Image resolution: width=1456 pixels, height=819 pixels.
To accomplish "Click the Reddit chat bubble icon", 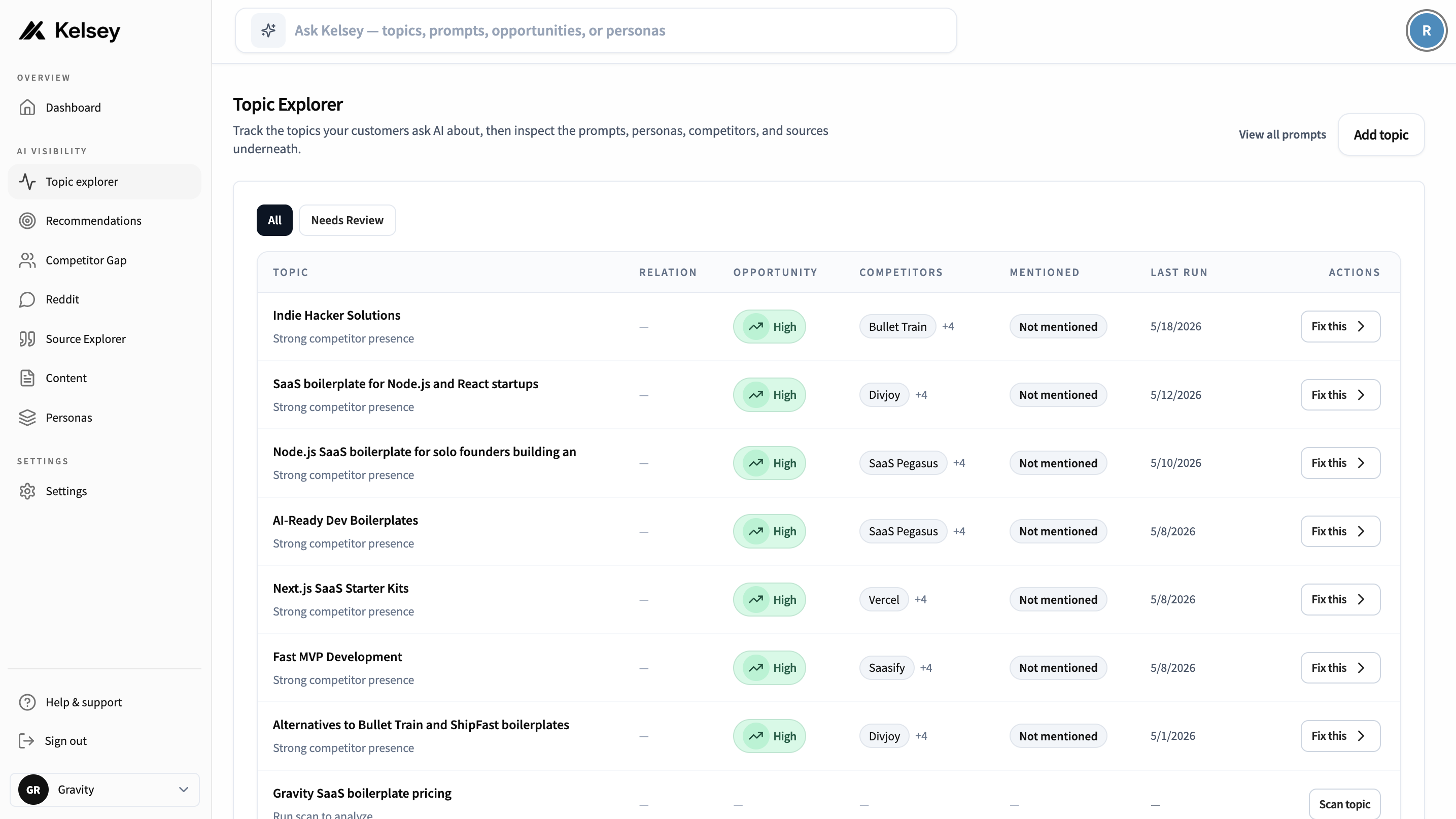I will pyautogui.click(x=27, y=299).
